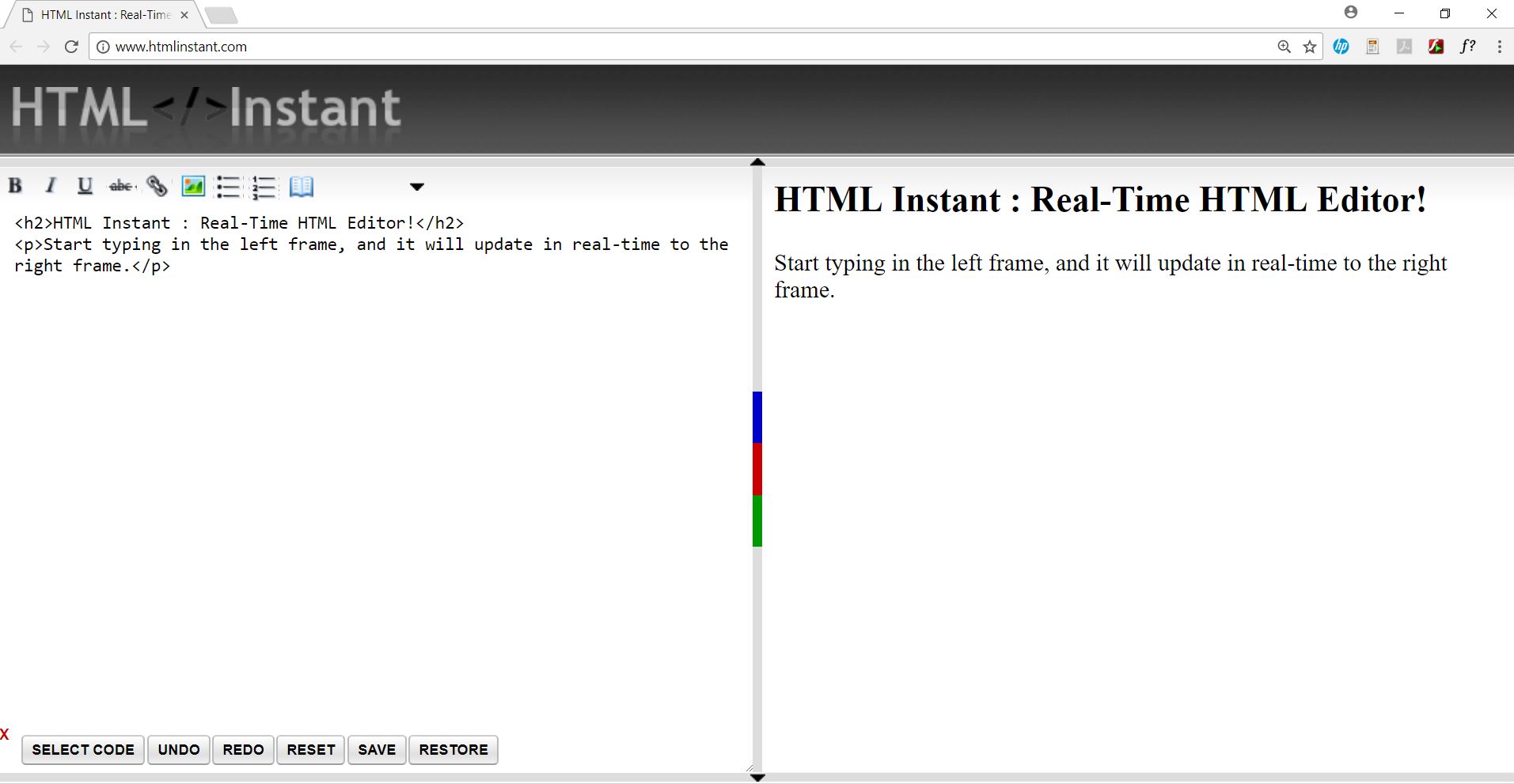Toggle italic formatting in the editor toolbar

coord(51,186)
